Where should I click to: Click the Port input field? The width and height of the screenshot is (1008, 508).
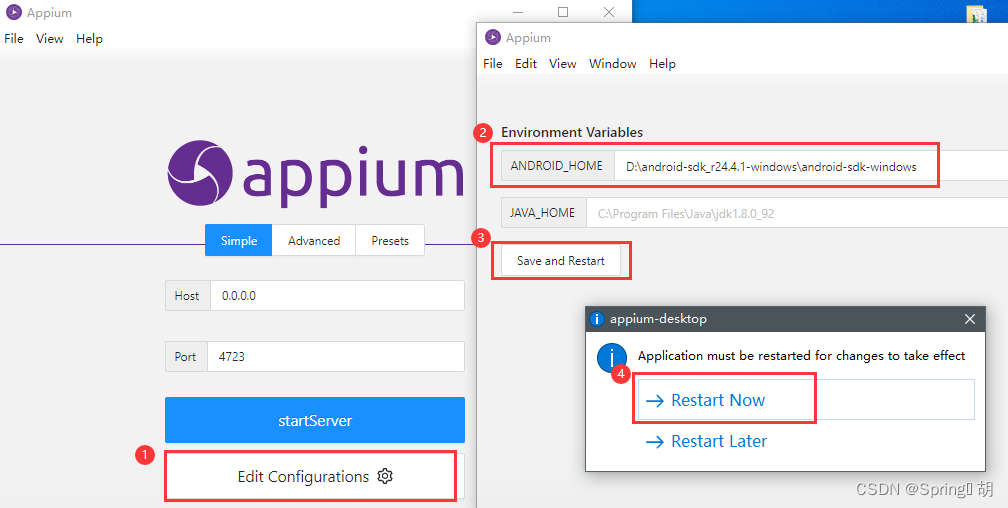pos(336,356)
